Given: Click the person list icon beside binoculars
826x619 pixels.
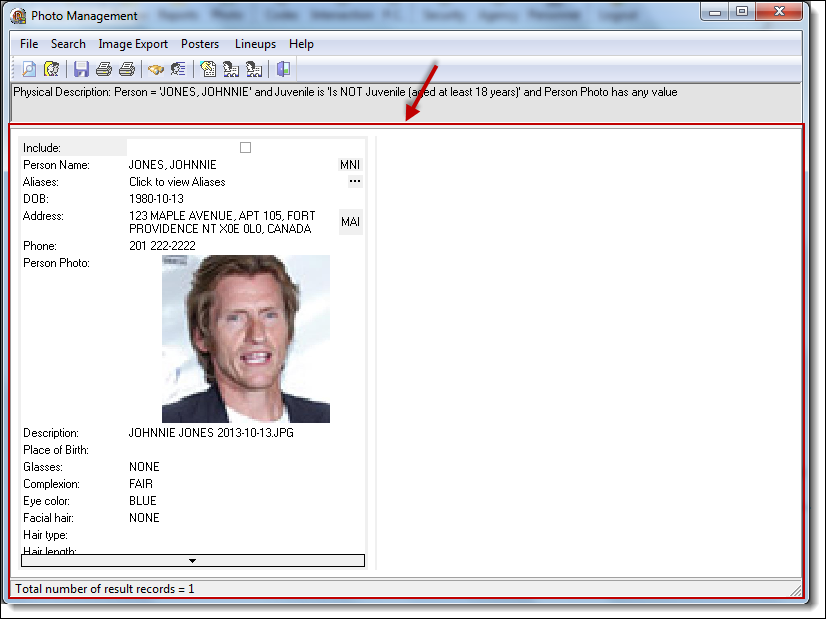Looking at the screenshot, I should tap(178, 69).
